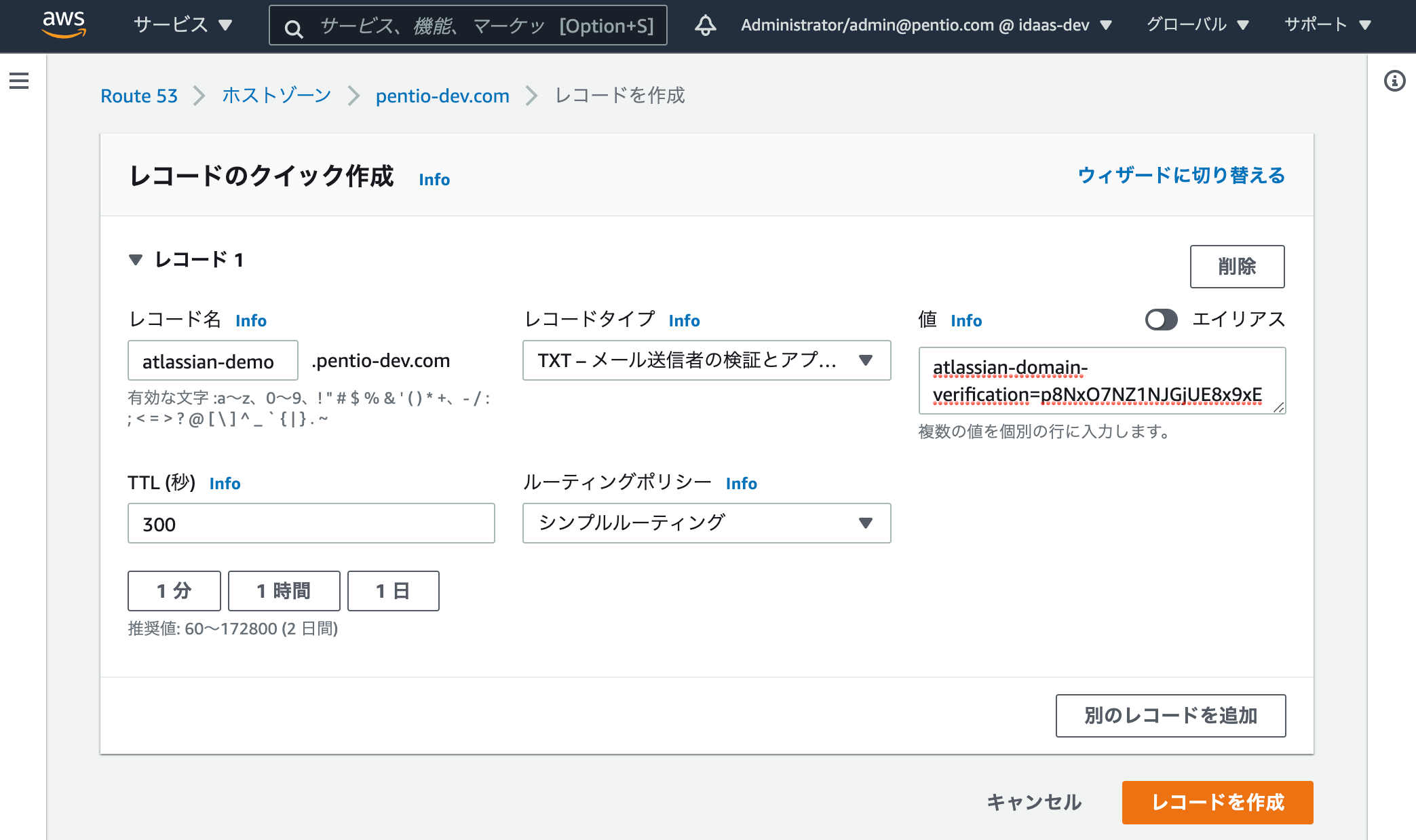
Task: Click the value textarea with atlassian-domain-verification
Action: pos(1102,380)
